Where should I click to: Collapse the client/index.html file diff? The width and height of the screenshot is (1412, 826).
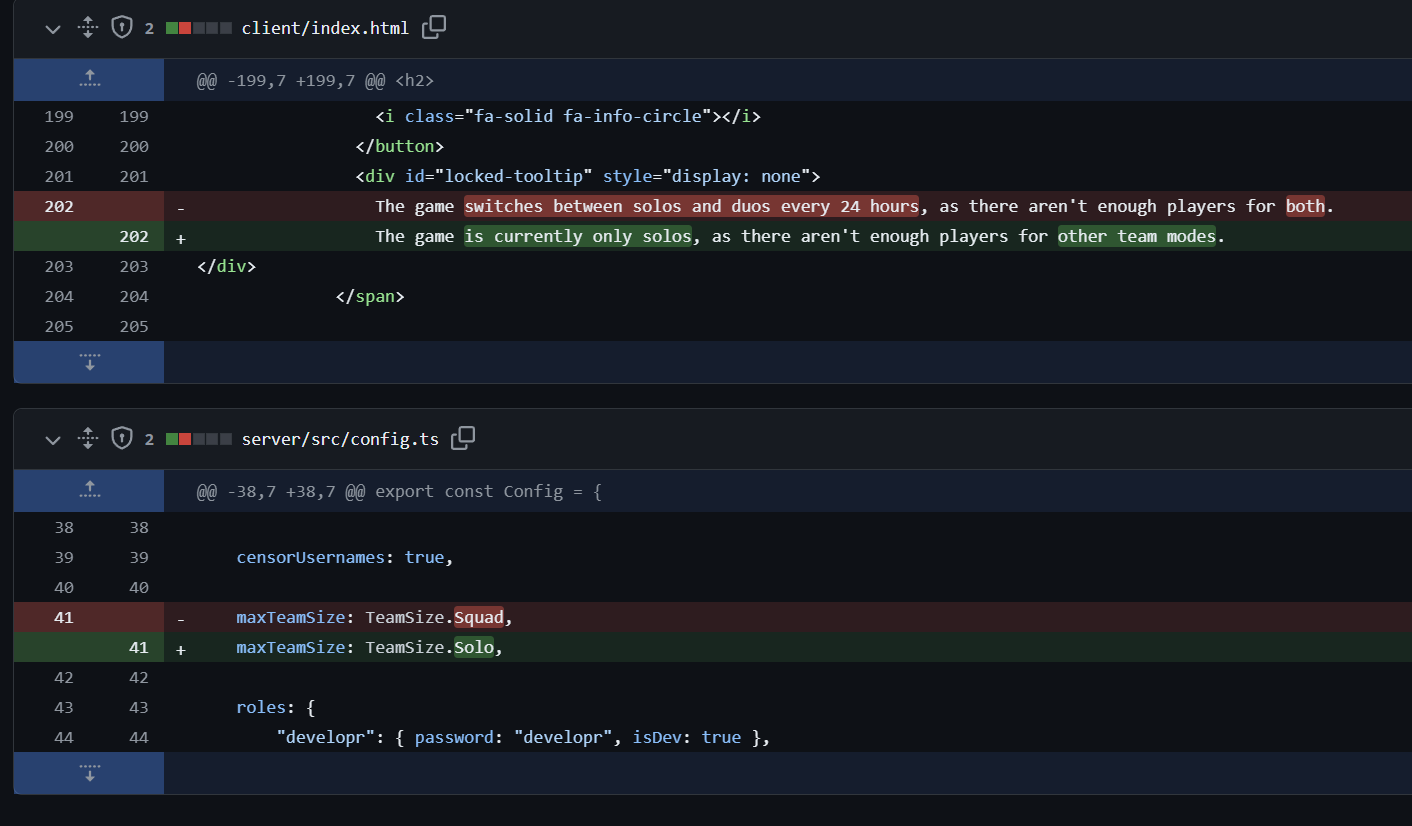(53, 28)
